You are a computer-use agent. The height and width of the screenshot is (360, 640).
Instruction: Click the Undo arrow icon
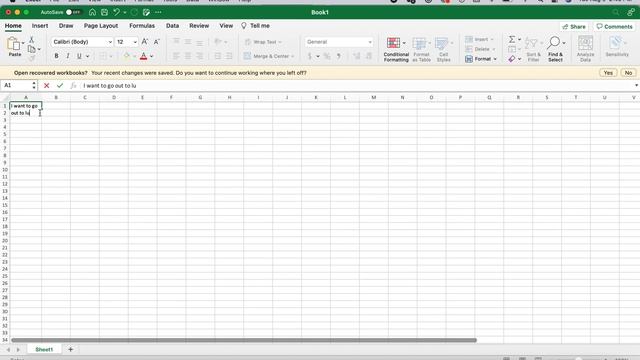click(x=117, y=12)
